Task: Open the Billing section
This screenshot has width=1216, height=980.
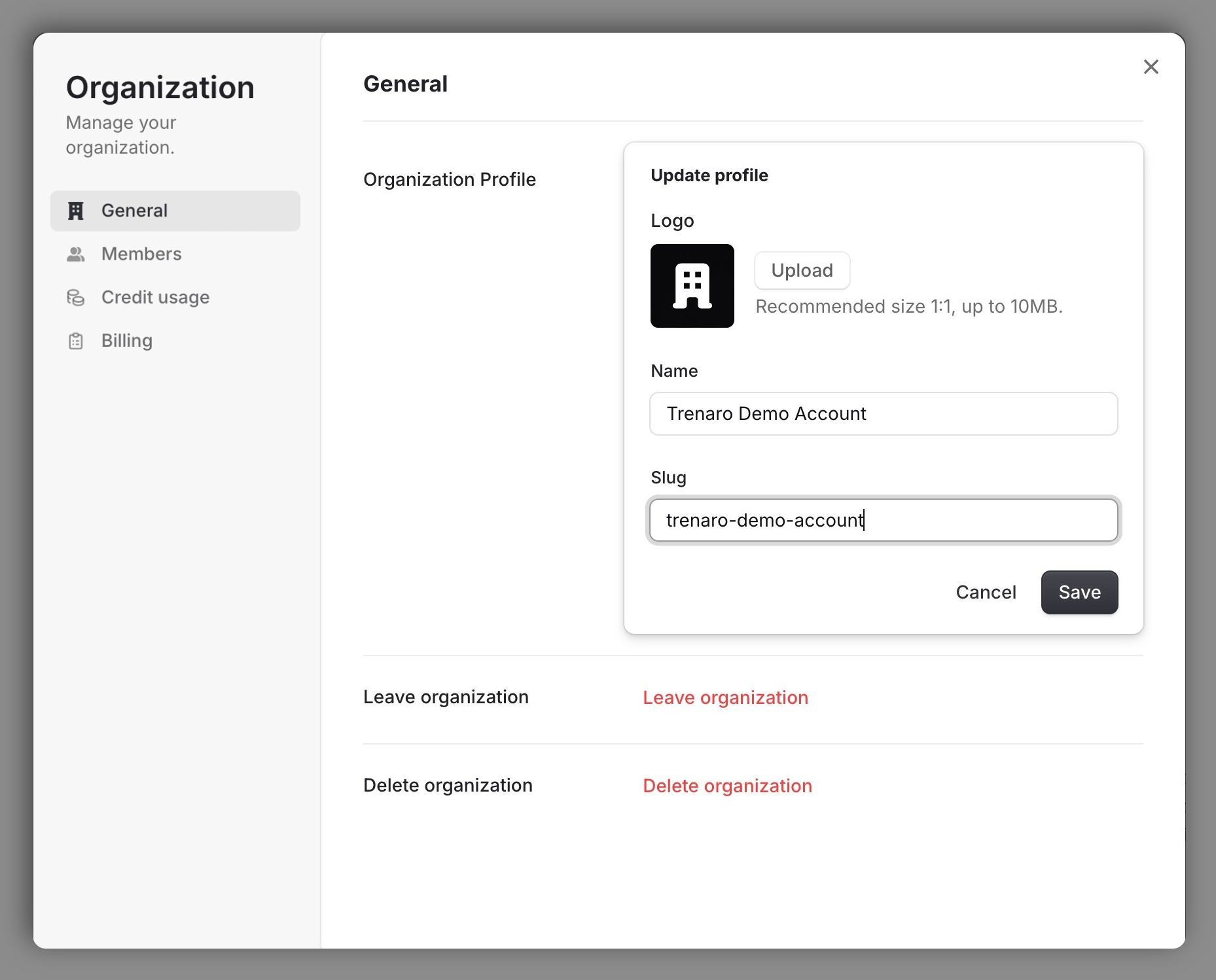Action: click(x=126, y=340)
